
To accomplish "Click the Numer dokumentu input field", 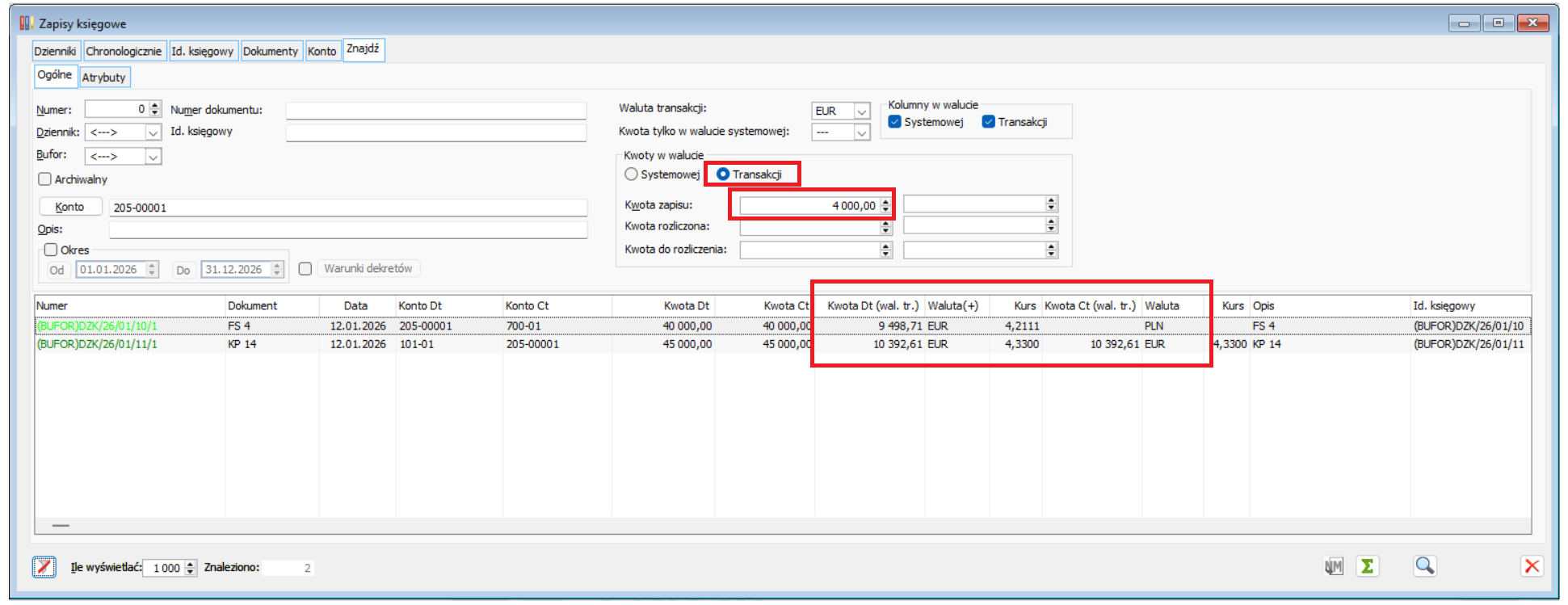I will pos(435,111).
